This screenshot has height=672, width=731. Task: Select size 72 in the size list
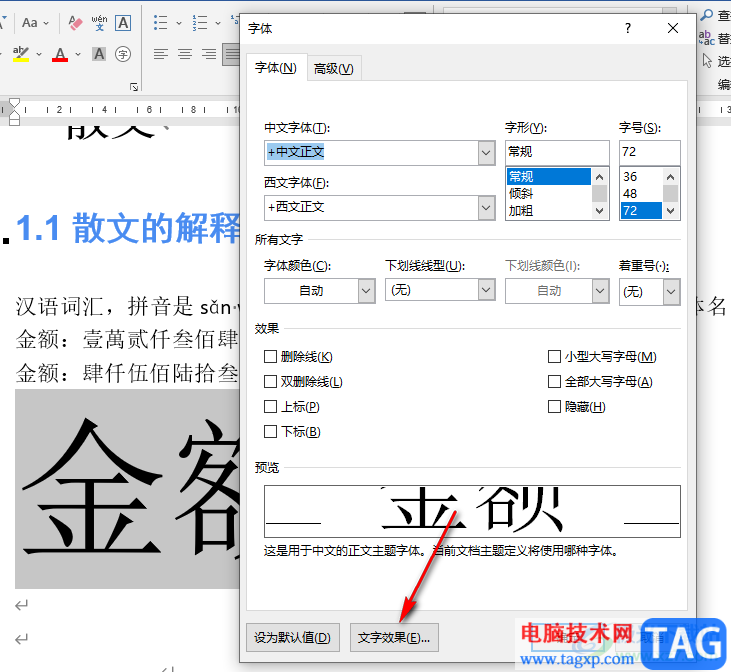tap(641, 211)
